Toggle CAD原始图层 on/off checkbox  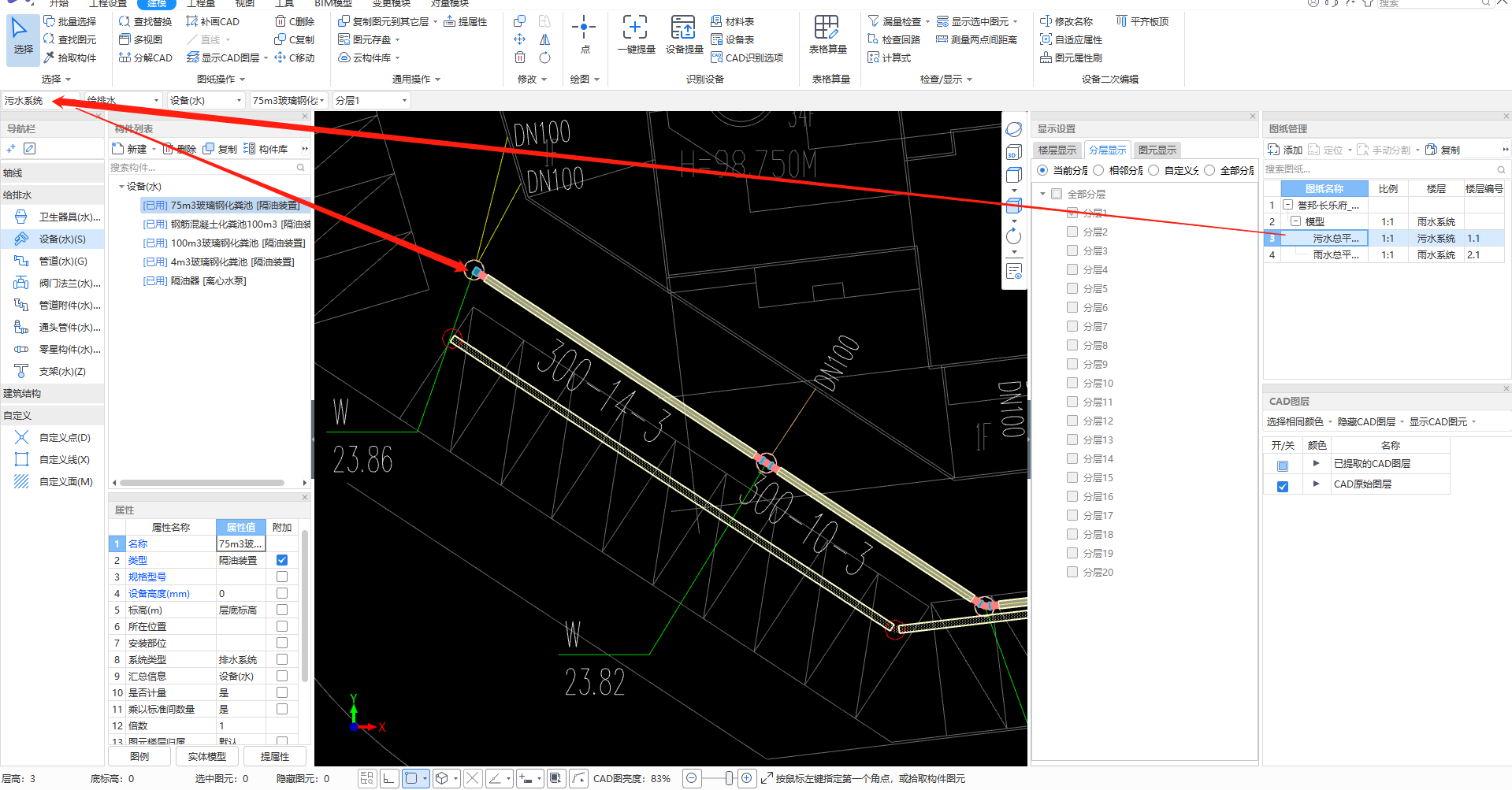pyautogui.click(x=1283, y=486)
